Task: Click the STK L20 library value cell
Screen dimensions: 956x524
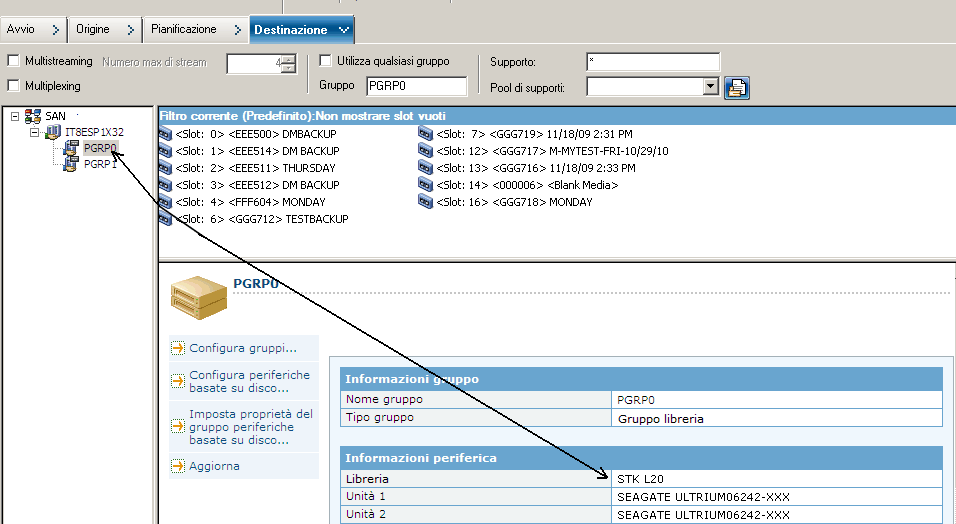Action: point(777,479)
